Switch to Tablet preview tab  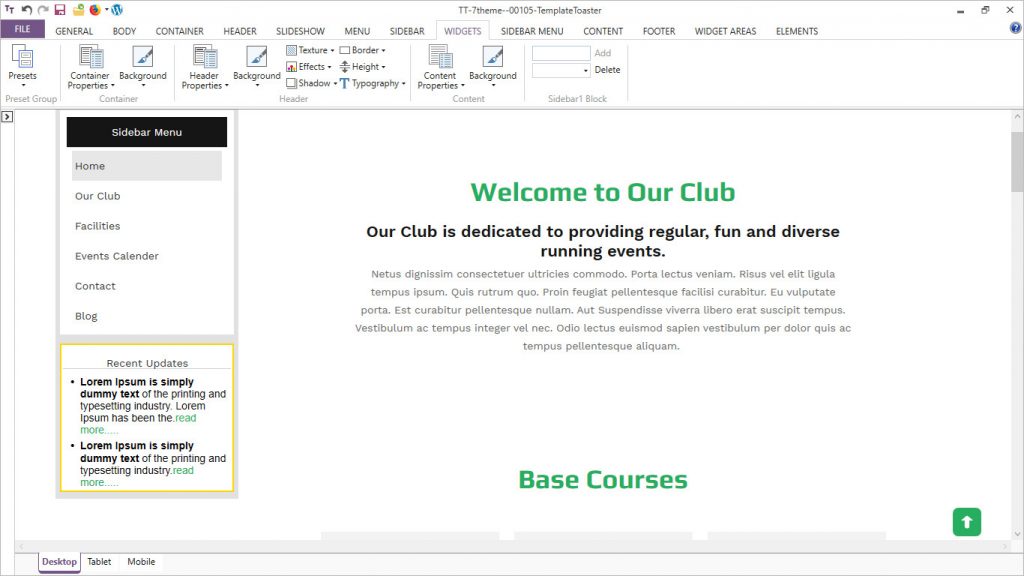(x=99, y=562)
